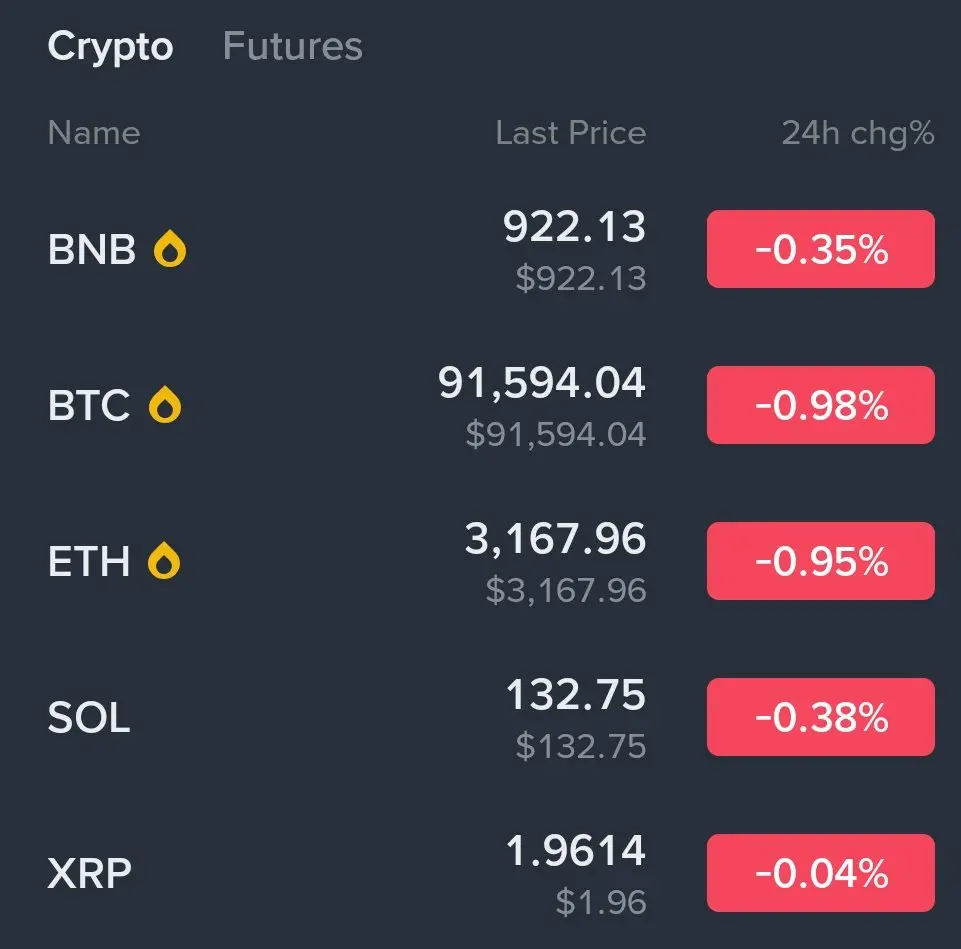Tap the BTC -0.98% change badge

[820, 405]
